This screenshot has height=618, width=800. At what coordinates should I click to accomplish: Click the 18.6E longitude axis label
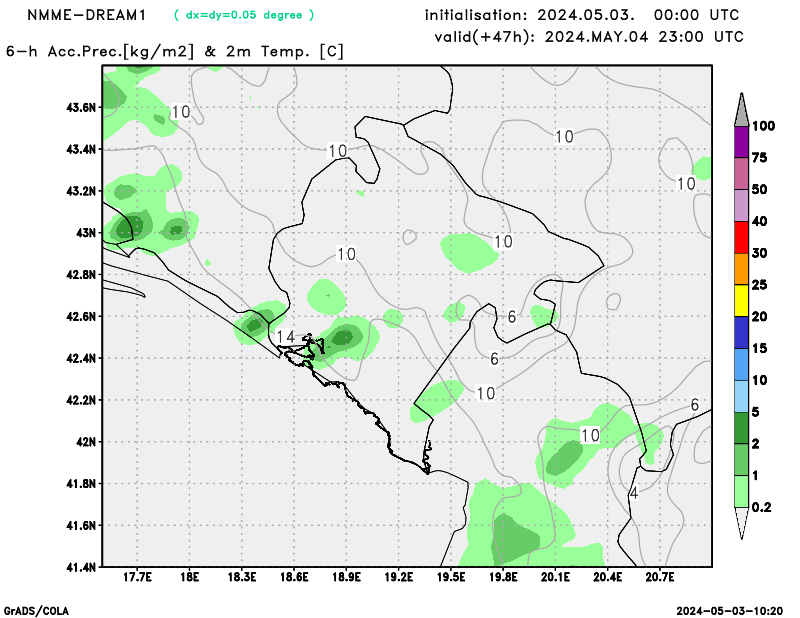coord(294,577)
